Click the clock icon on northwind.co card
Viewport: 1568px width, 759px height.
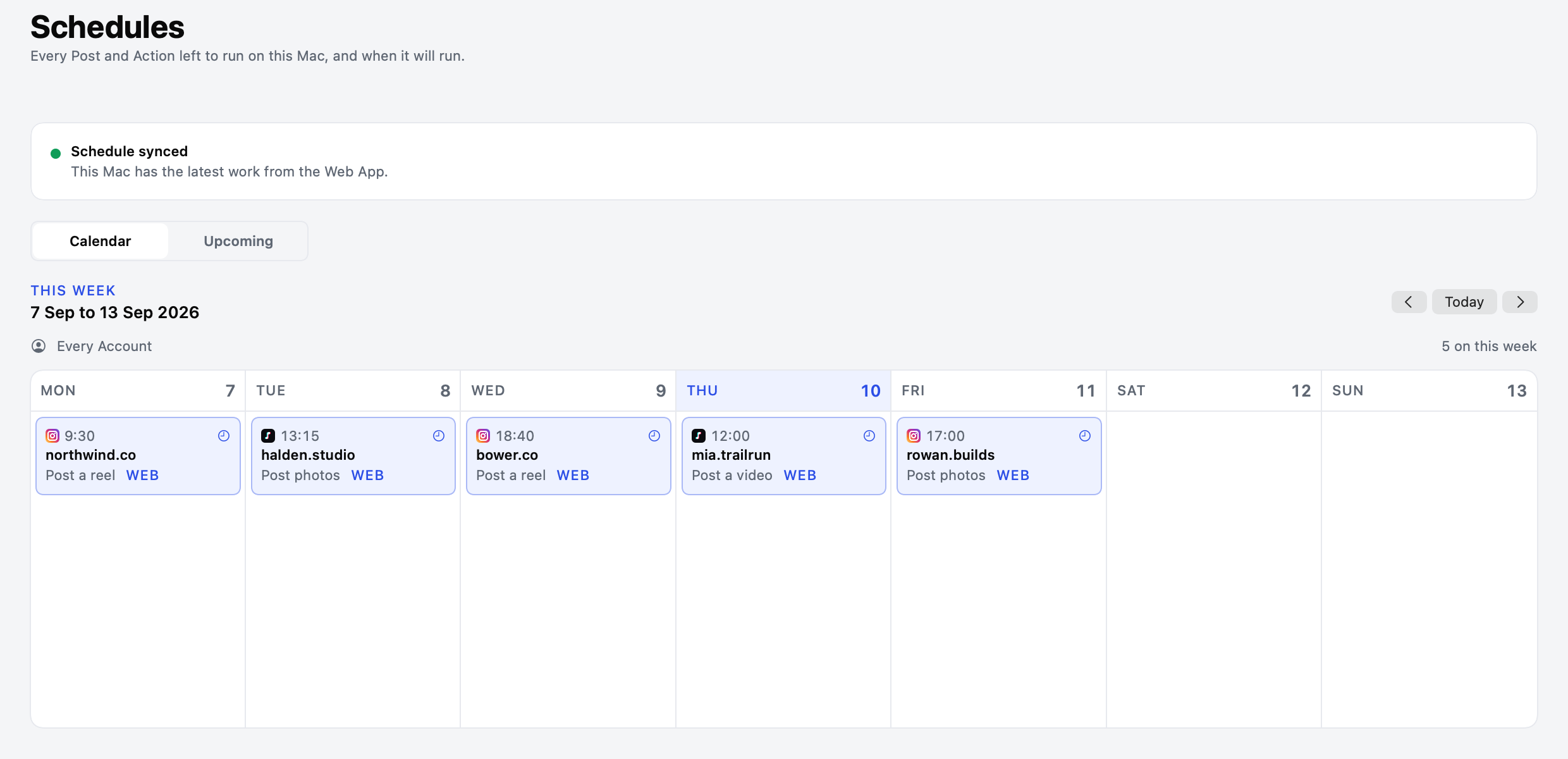point(224,436)
